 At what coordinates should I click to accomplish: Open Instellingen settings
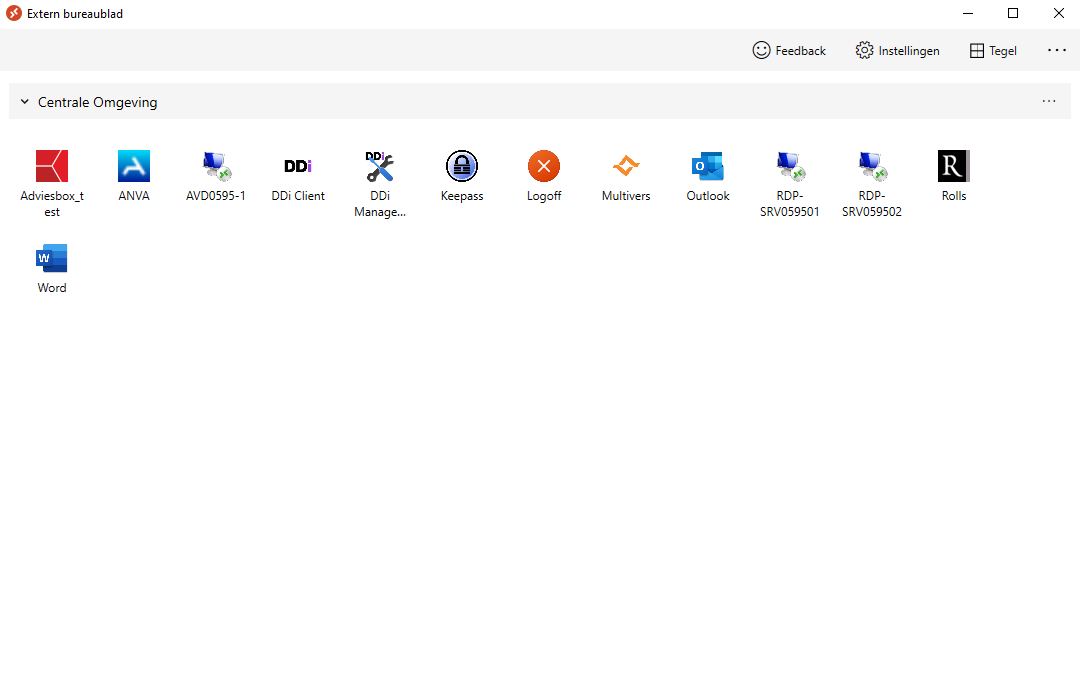(897, 50)
